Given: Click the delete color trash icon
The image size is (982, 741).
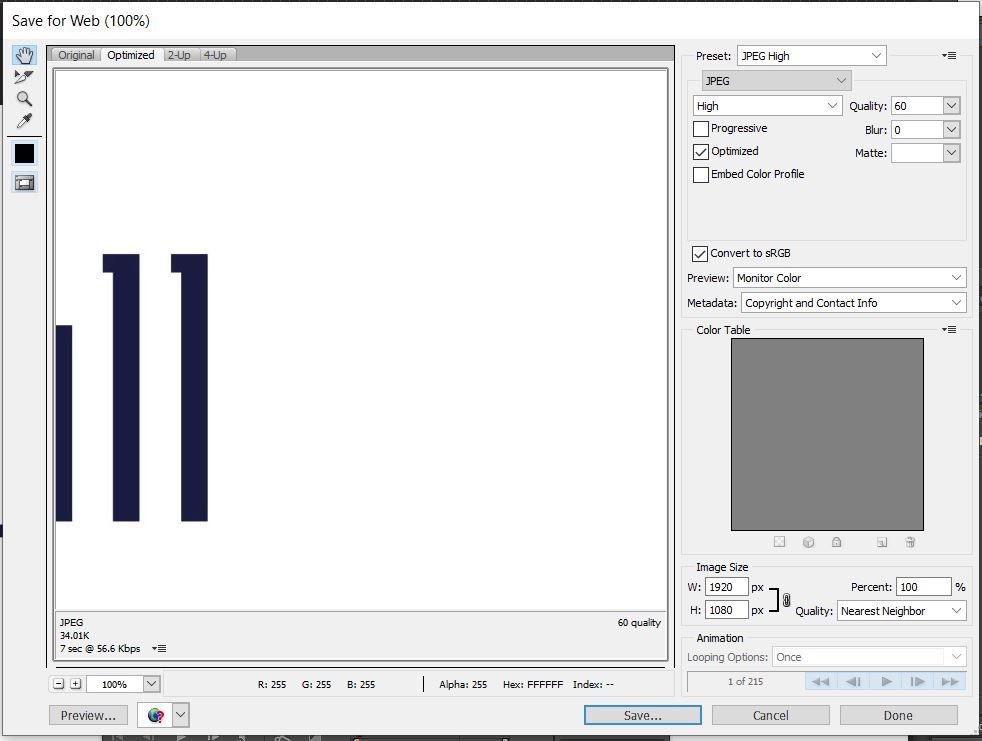Looking at the screenshot, I should pos(910,542).
